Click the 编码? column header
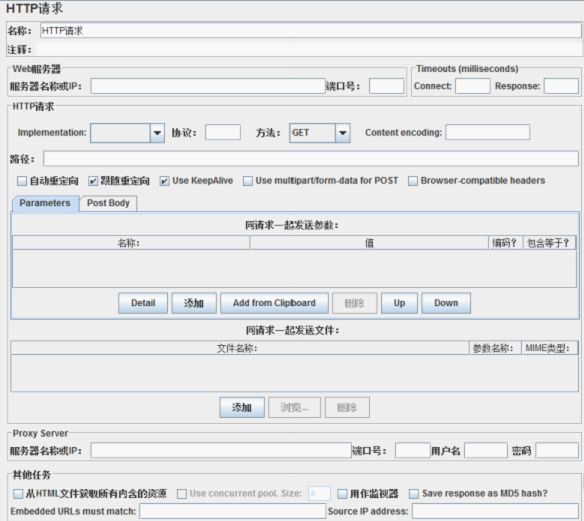The width and height of the screenshot is (584, 521). point(505,243)
